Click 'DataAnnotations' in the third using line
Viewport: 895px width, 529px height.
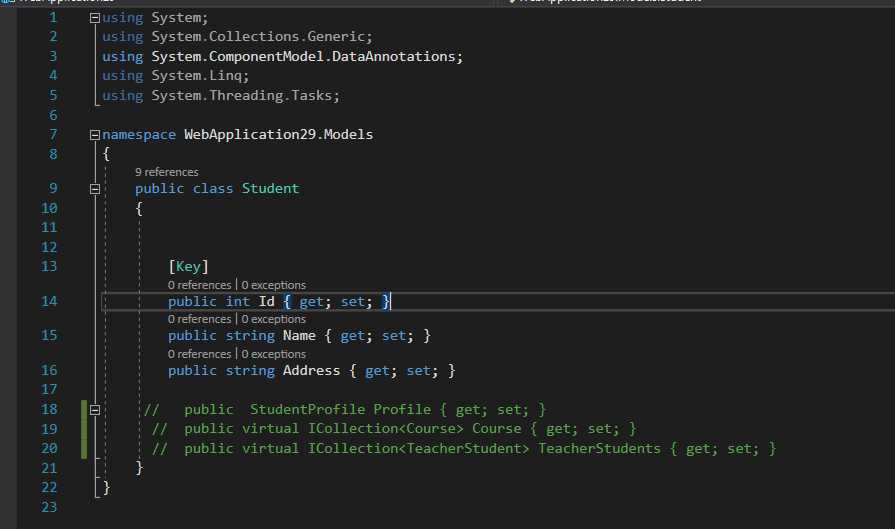pos(393,56)
